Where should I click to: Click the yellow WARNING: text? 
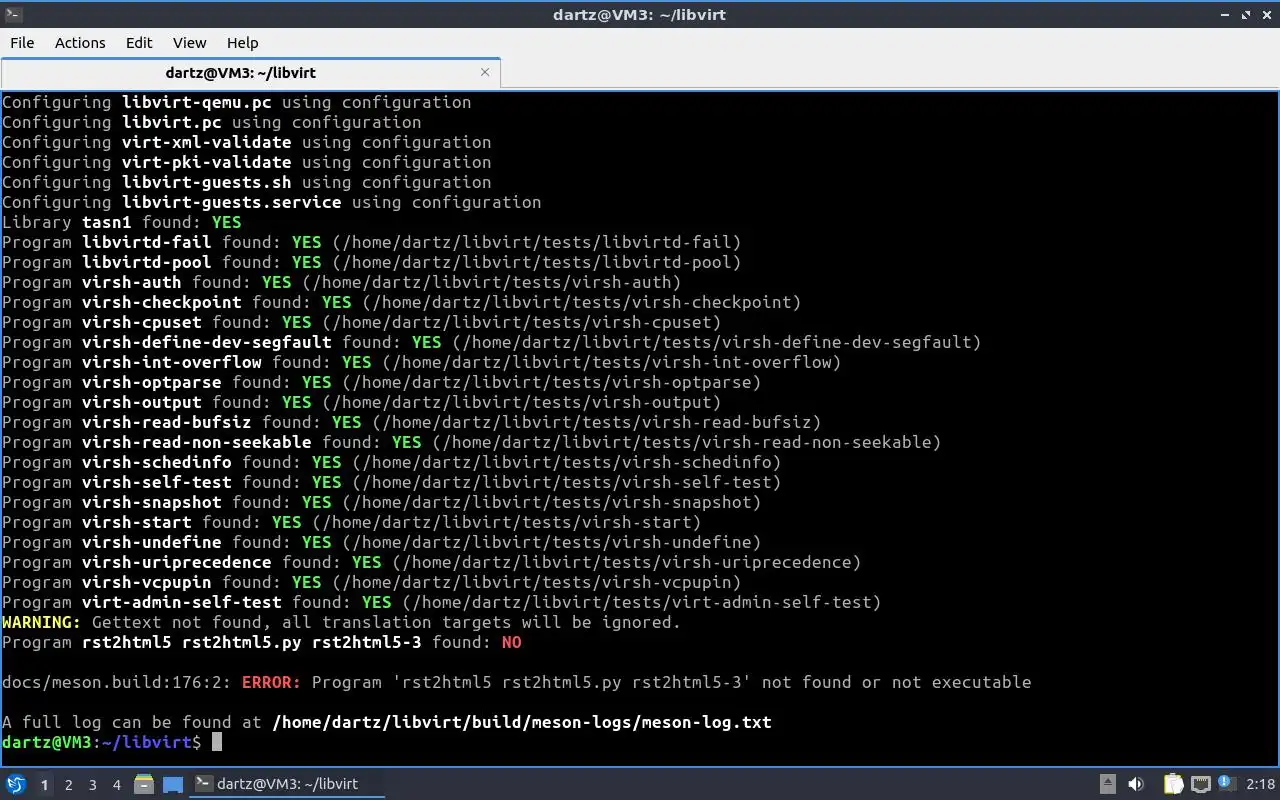point(41,622)
